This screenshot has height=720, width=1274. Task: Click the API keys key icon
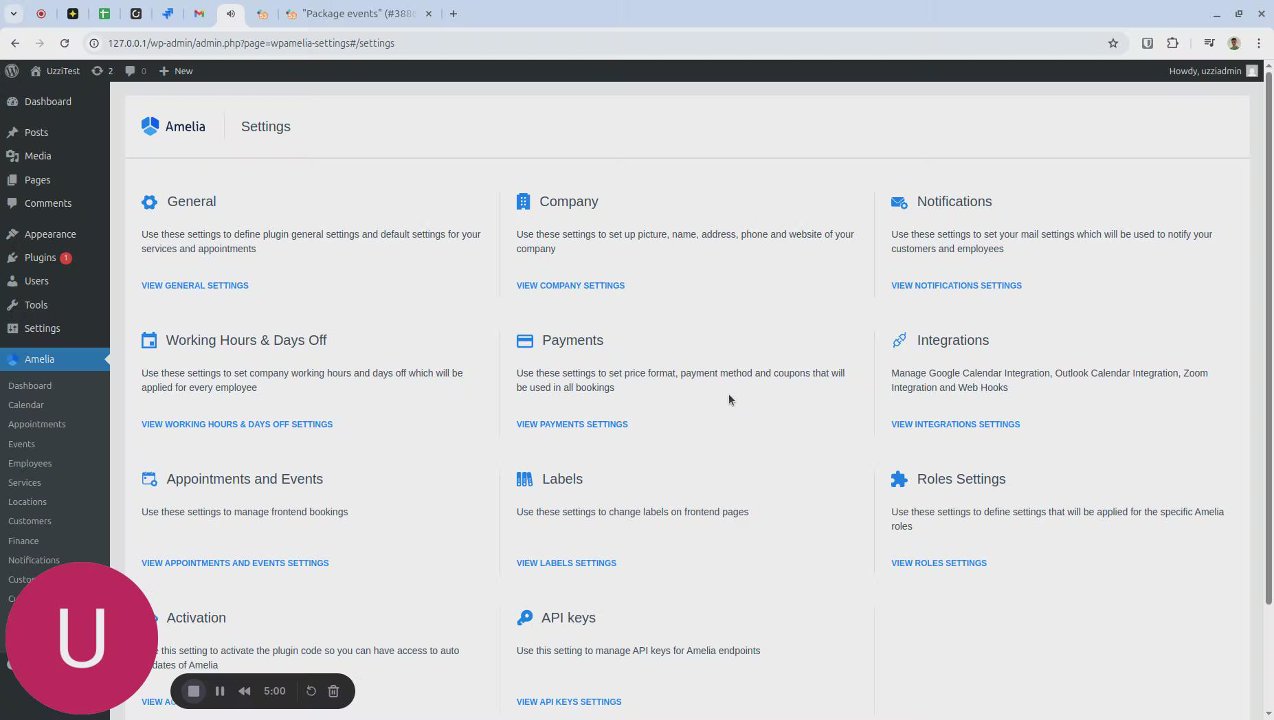click(524, 618)
